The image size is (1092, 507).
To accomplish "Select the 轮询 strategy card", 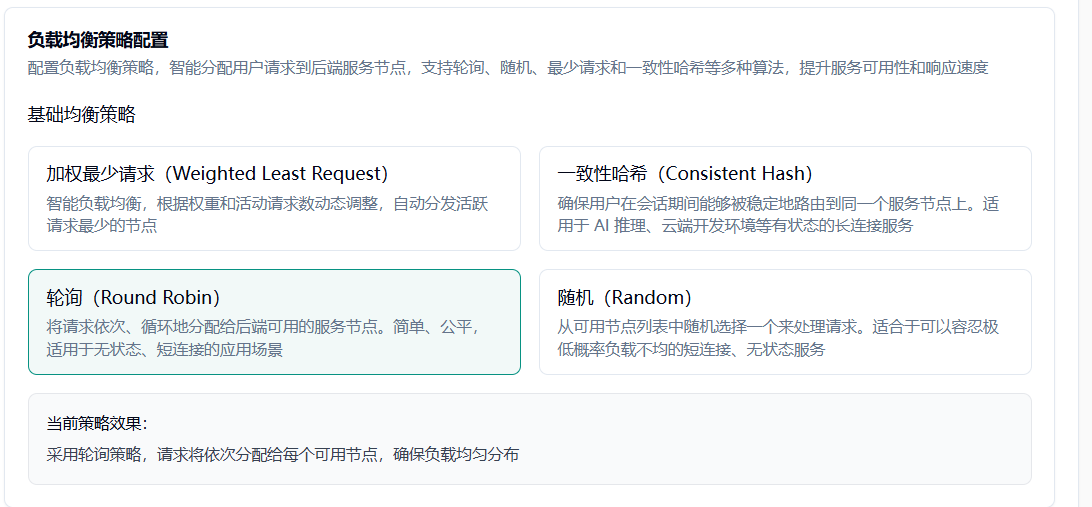I will [x=274, y=322].
